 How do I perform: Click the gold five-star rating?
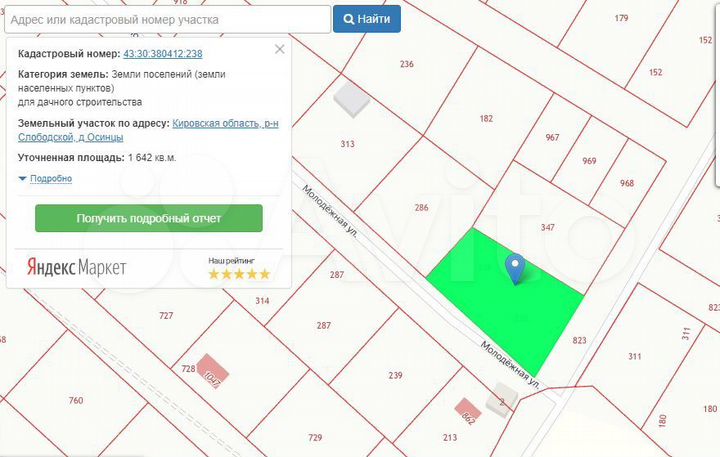(x=238, y=274)
